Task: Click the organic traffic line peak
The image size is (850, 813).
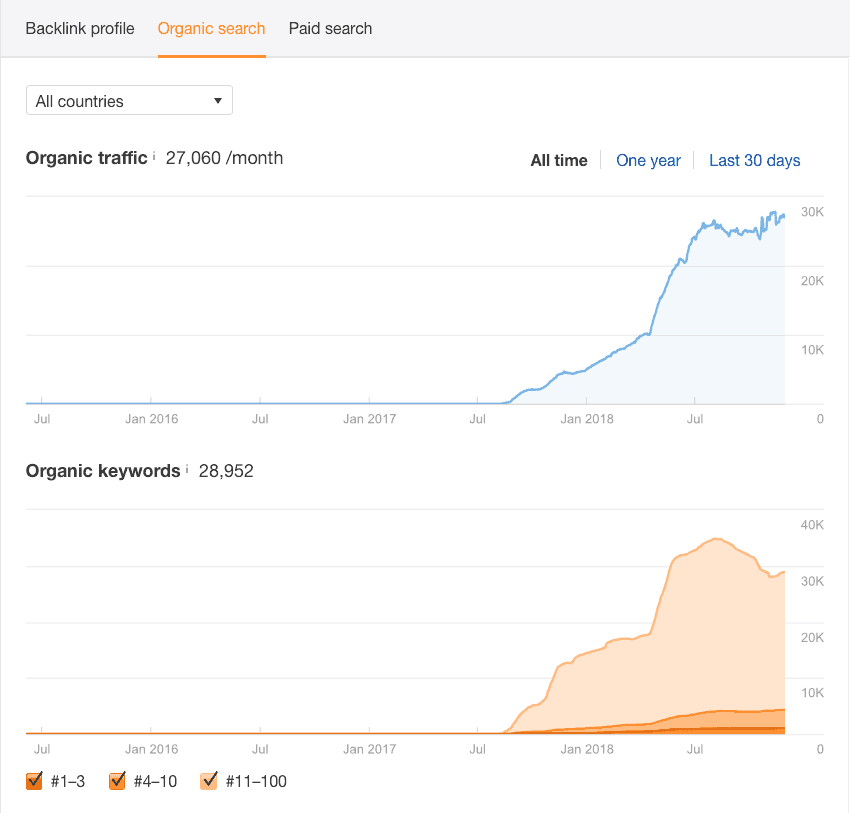Action: [x=772, y=213]
